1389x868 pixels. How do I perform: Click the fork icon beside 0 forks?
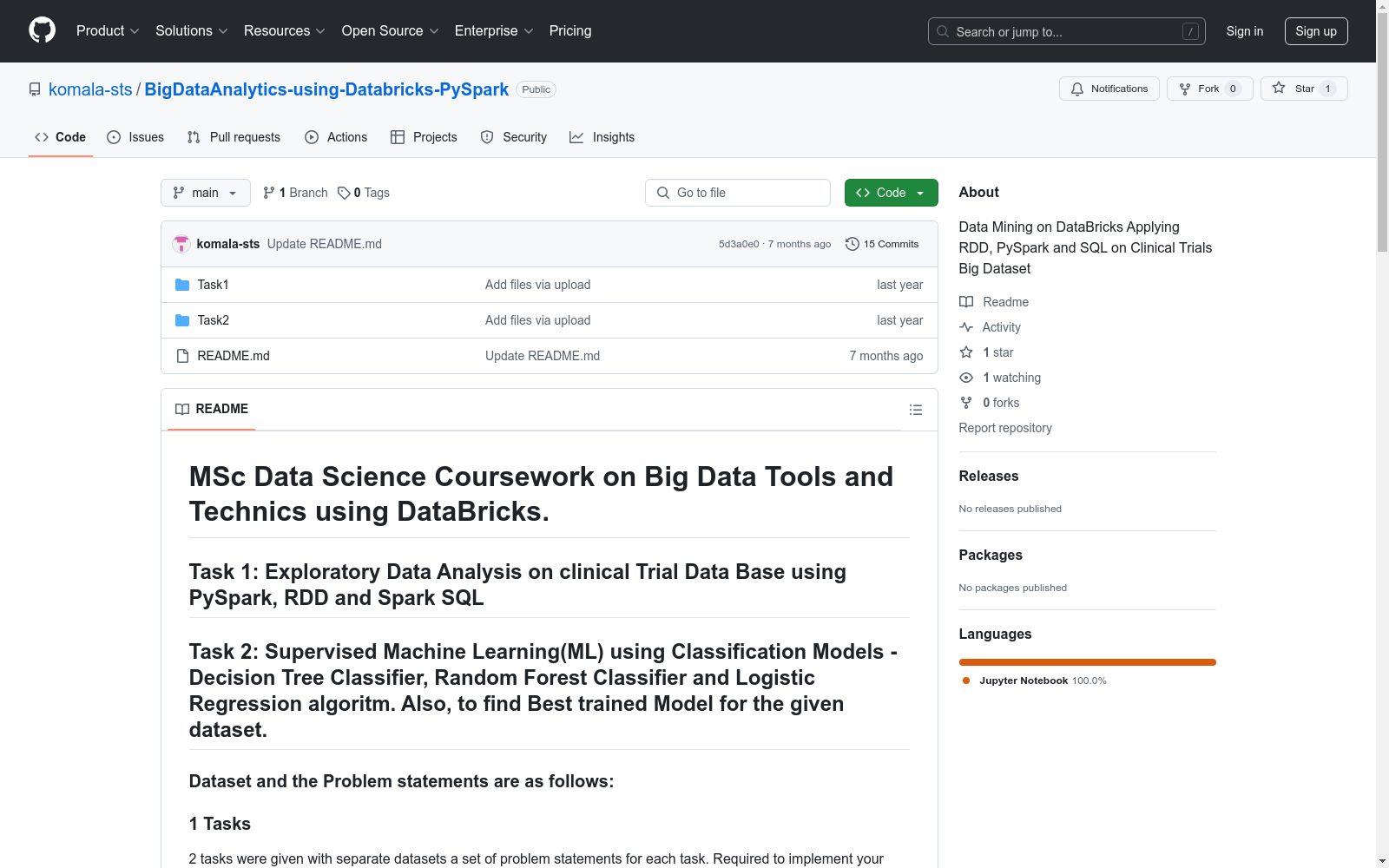coord(966,403)
